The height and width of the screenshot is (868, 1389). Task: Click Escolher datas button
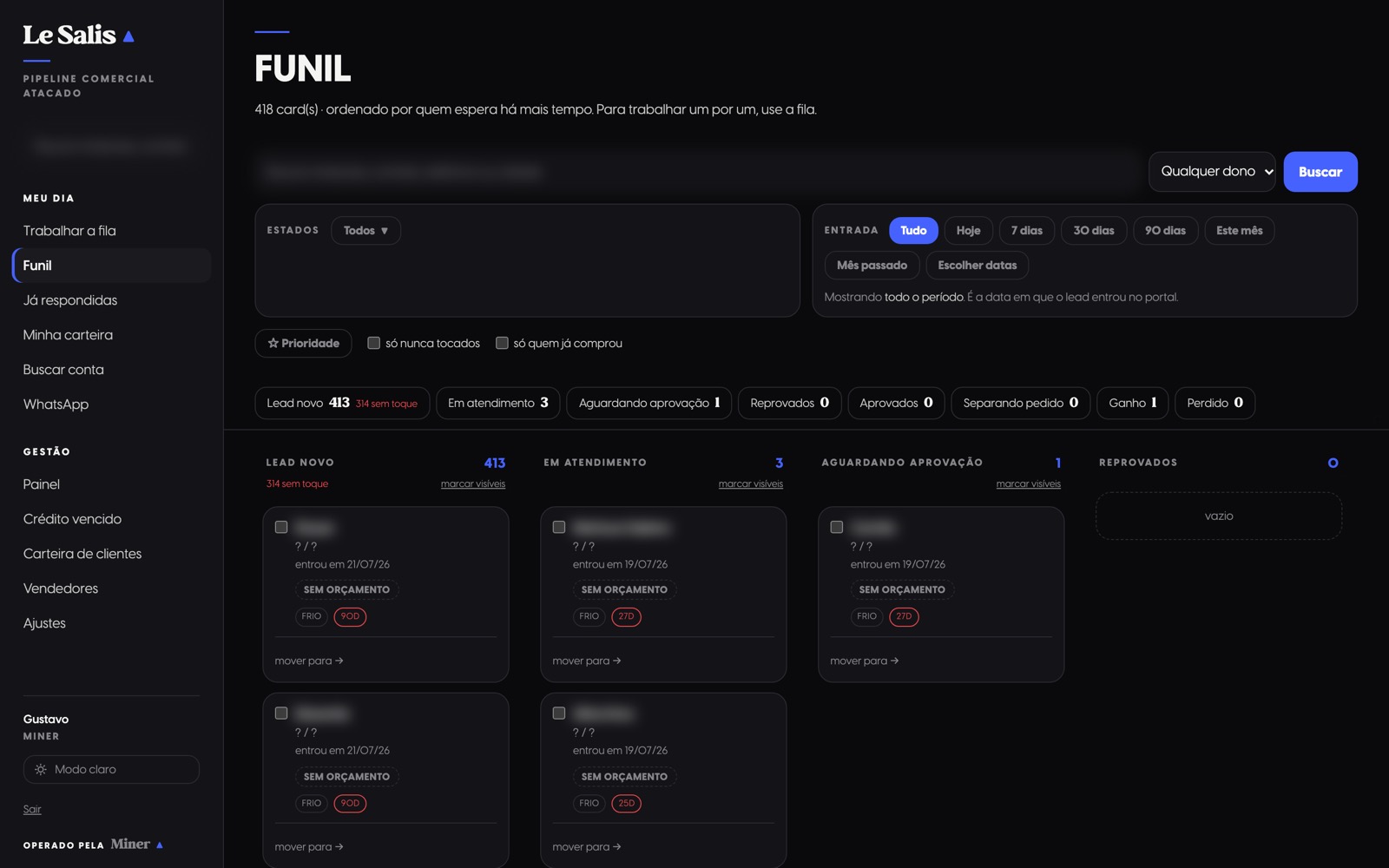pos(978,265)
